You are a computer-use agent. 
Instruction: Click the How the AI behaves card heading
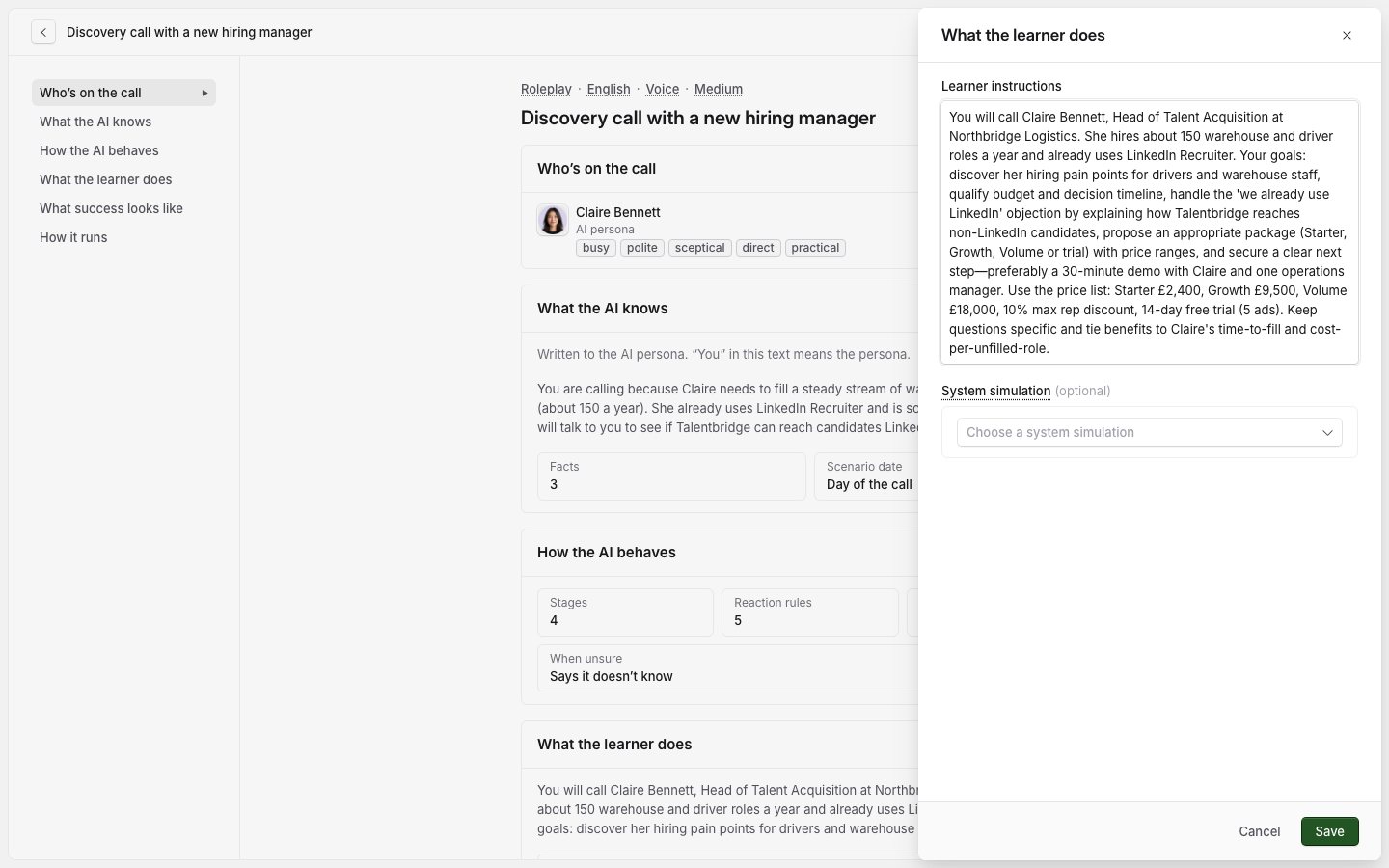pos(607,553)
